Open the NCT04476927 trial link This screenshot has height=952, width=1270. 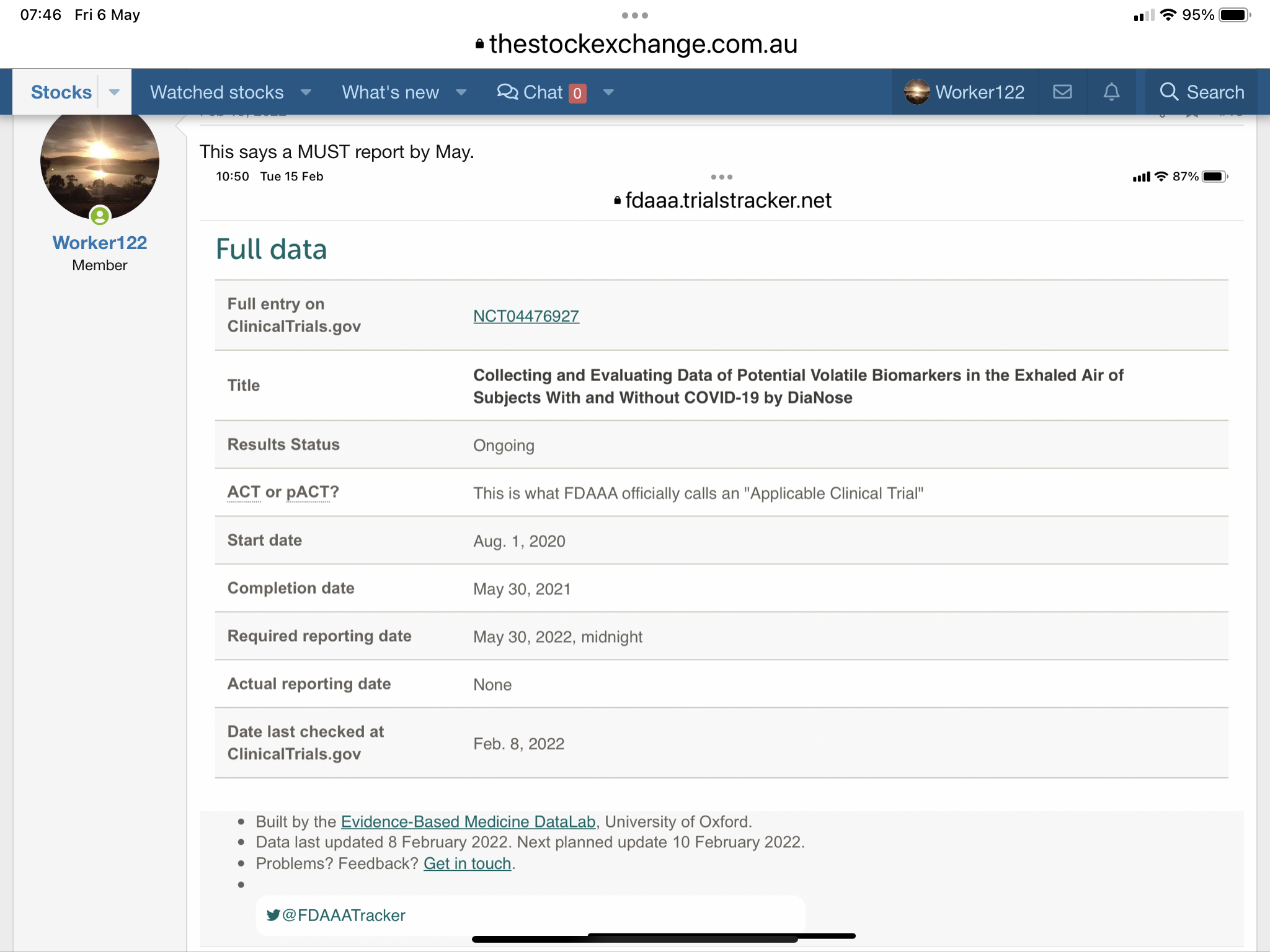click(526, 316)
